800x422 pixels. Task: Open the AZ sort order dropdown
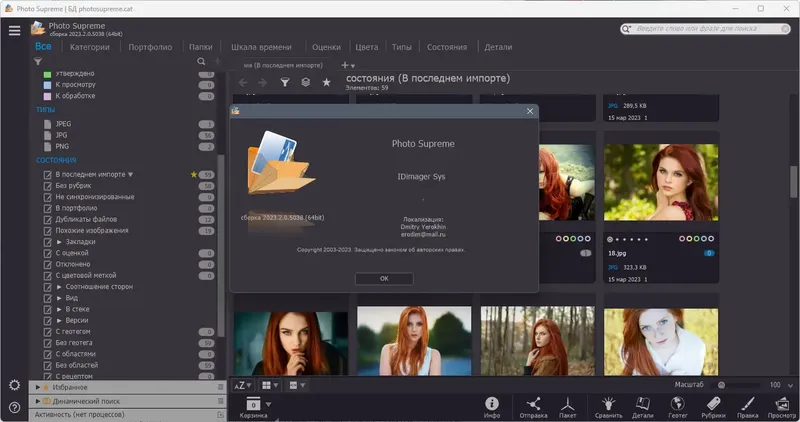pyautogui.click(x=243, y=385)
